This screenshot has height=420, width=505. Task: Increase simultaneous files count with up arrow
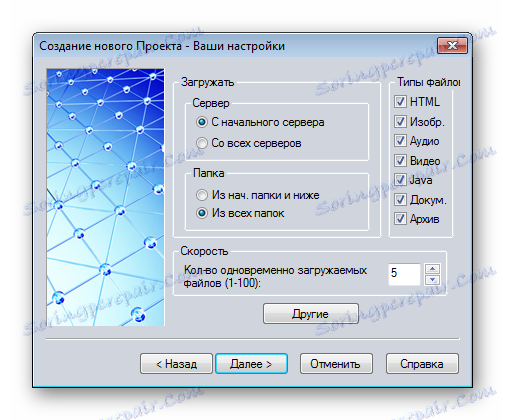point(432,269)
